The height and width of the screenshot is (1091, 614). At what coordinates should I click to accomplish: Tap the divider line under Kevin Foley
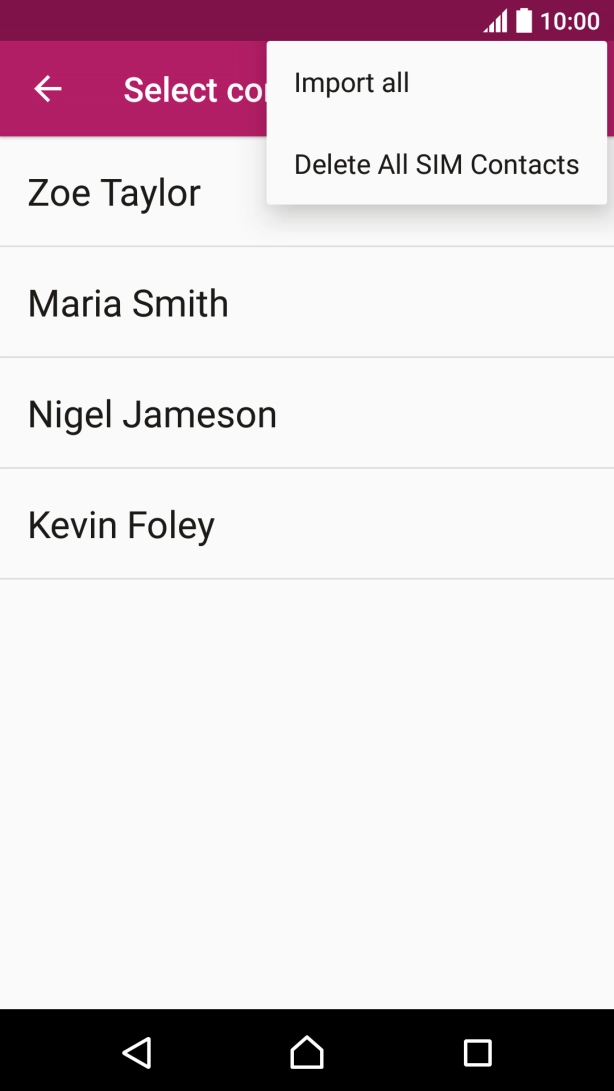point(307,579)
